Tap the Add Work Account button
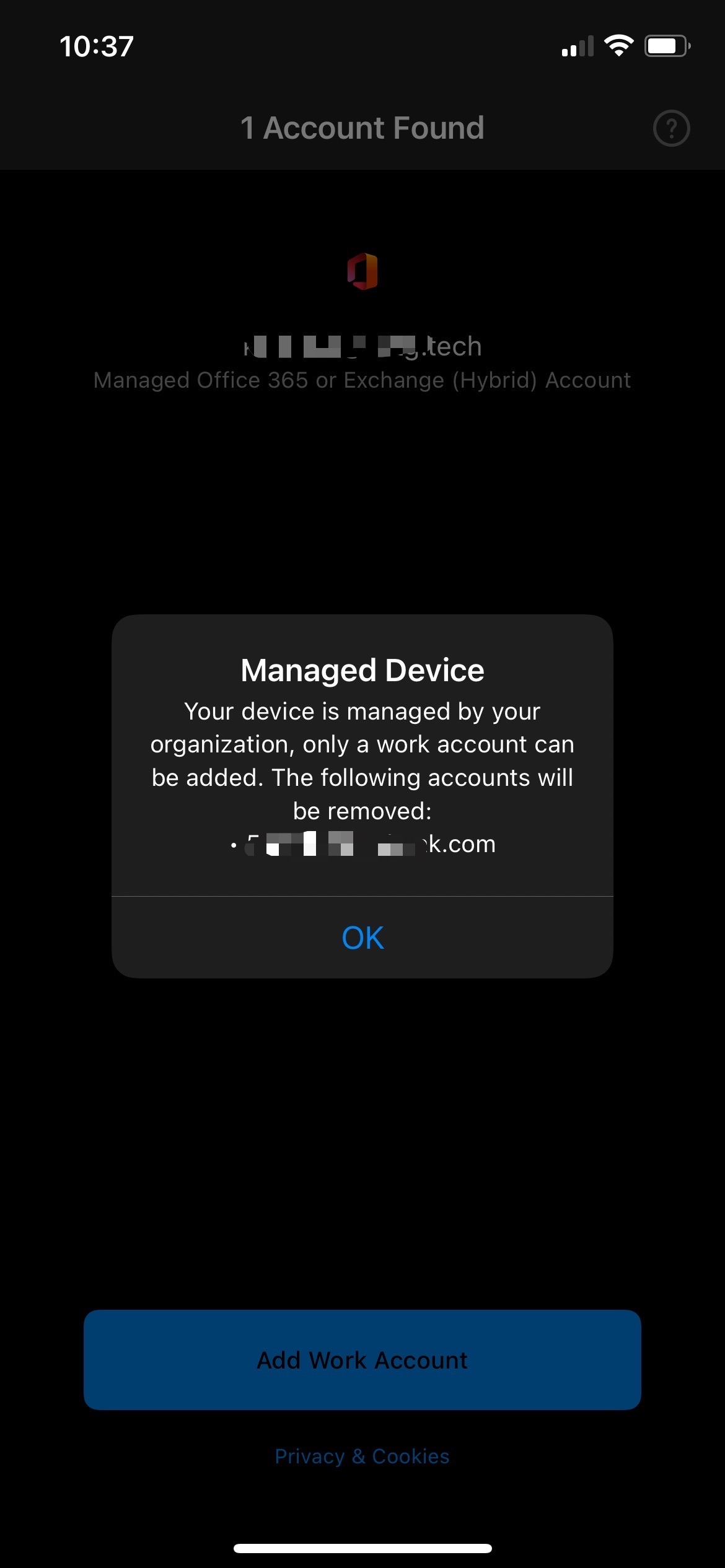Viewport: 725px width, 1568px height. tap(362, 1360)
